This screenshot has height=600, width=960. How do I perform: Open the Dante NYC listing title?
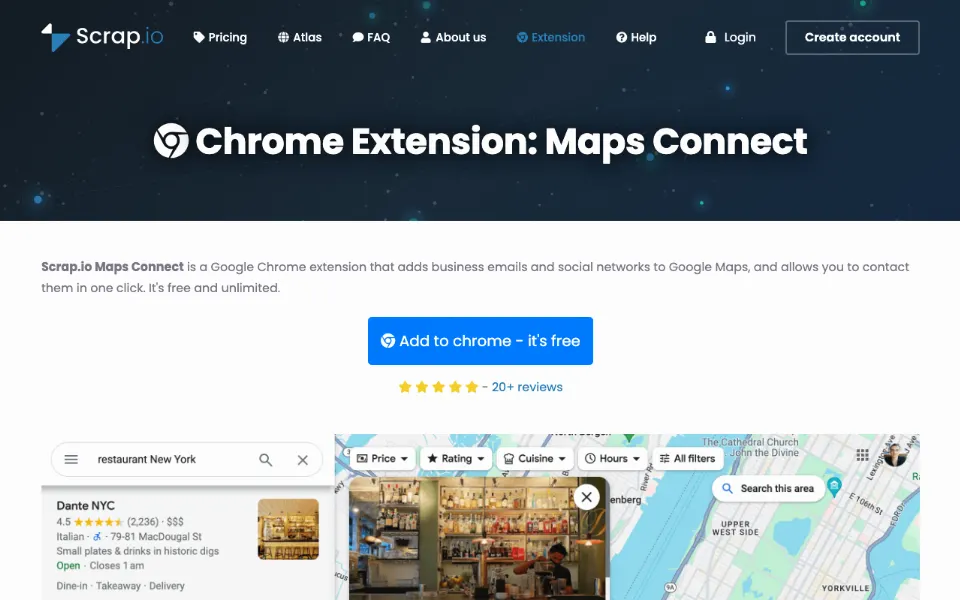click(x=85, y=506)
